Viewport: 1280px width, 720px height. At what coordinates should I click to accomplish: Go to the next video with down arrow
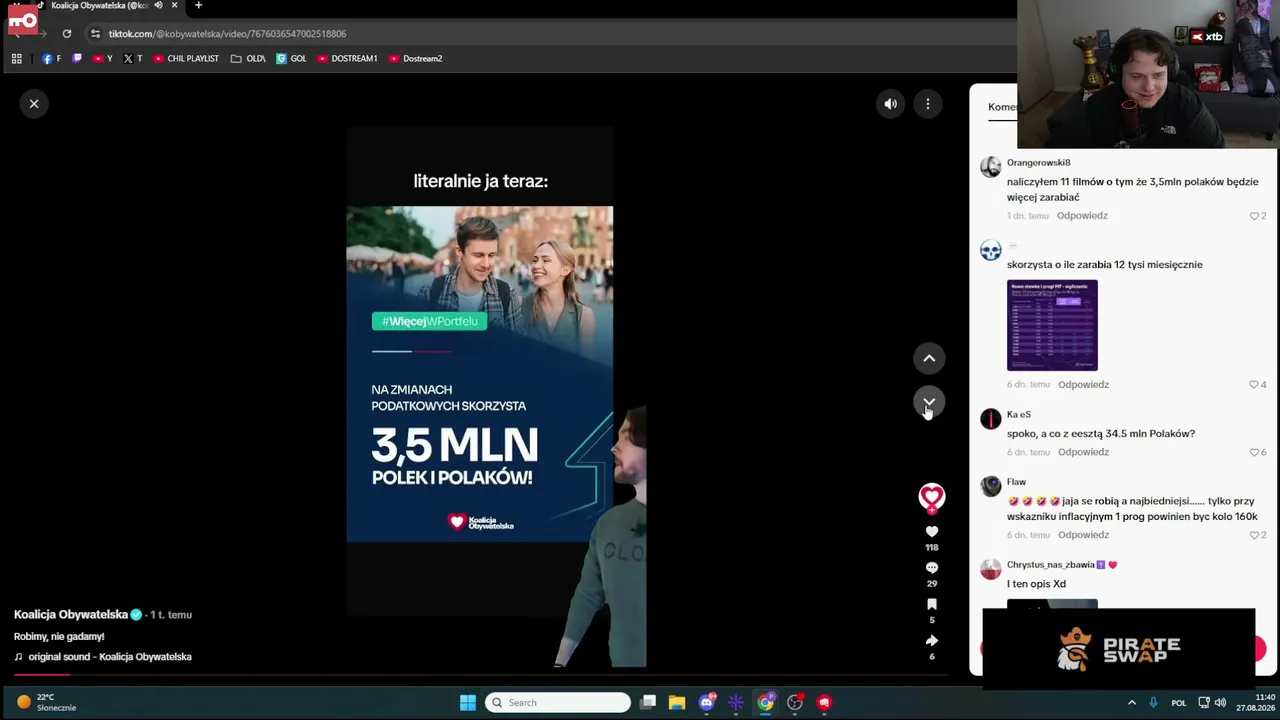pos(929,402)
